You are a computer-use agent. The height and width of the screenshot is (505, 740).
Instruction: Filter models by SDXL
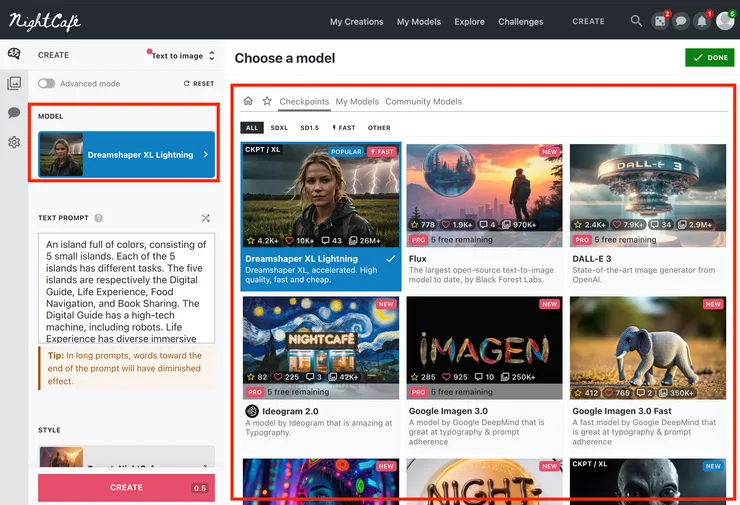(x=279, y=127)
